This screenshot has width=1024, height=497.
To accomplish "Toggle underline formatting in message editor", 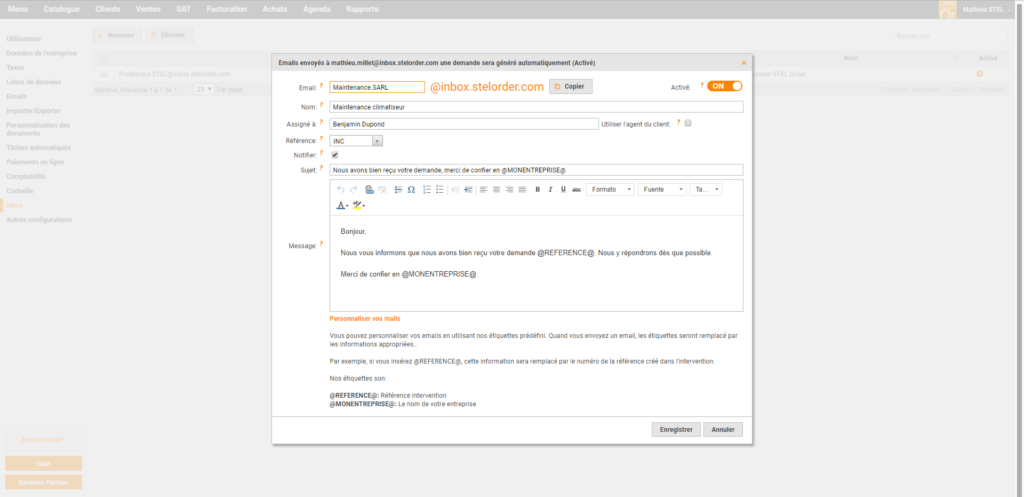I will point(562,189).
